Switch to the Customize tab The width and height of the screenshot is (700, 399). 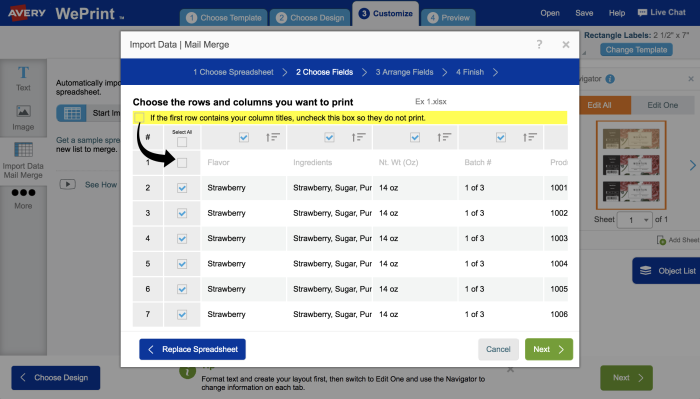tap(386, 13)
